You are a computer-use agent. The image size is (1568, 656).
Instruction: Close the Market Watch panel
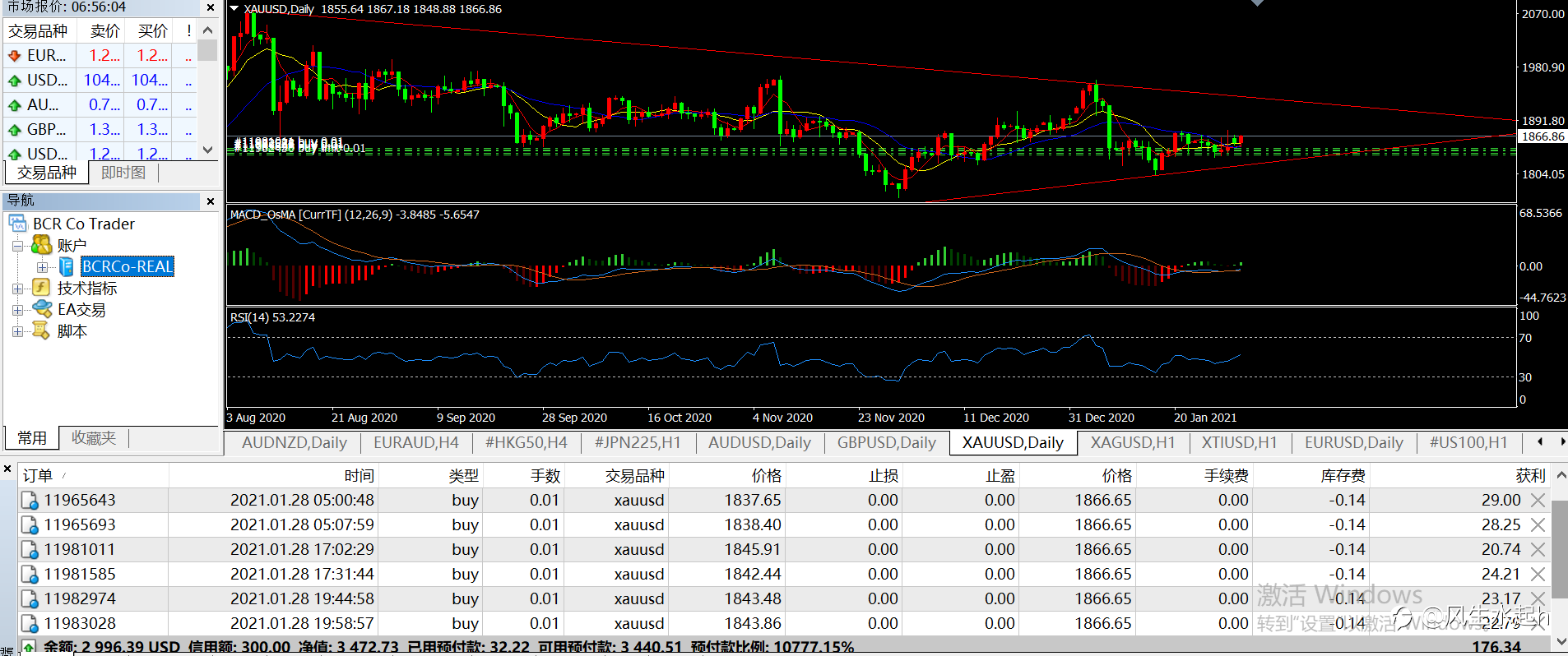pyautogui.click(x=211, y=7)
